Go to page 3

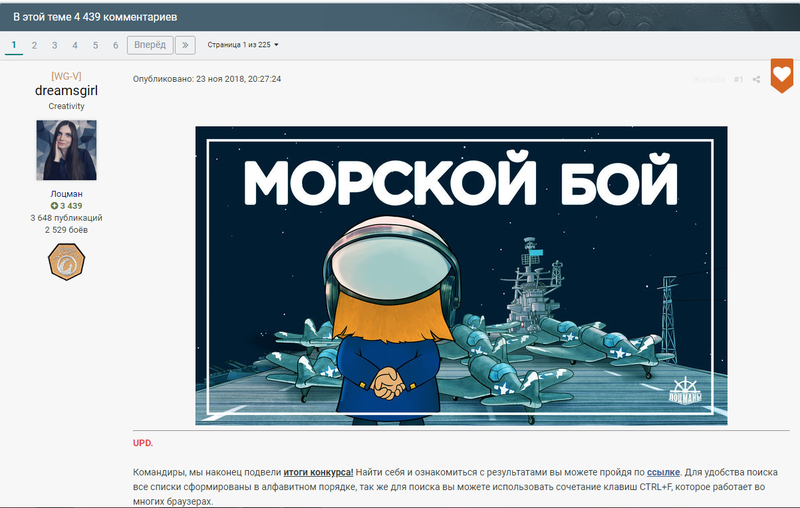[55, 45]
